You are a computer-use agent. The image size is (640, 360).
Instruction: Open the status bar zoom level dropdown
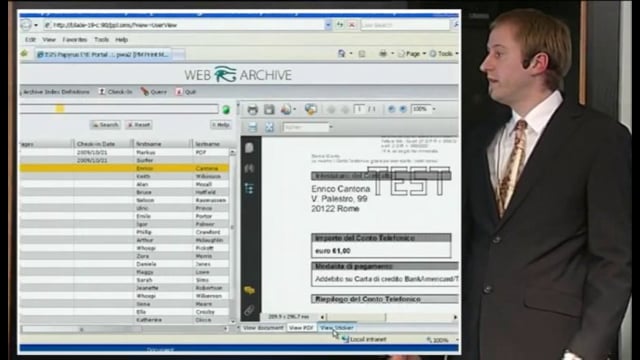457,340
